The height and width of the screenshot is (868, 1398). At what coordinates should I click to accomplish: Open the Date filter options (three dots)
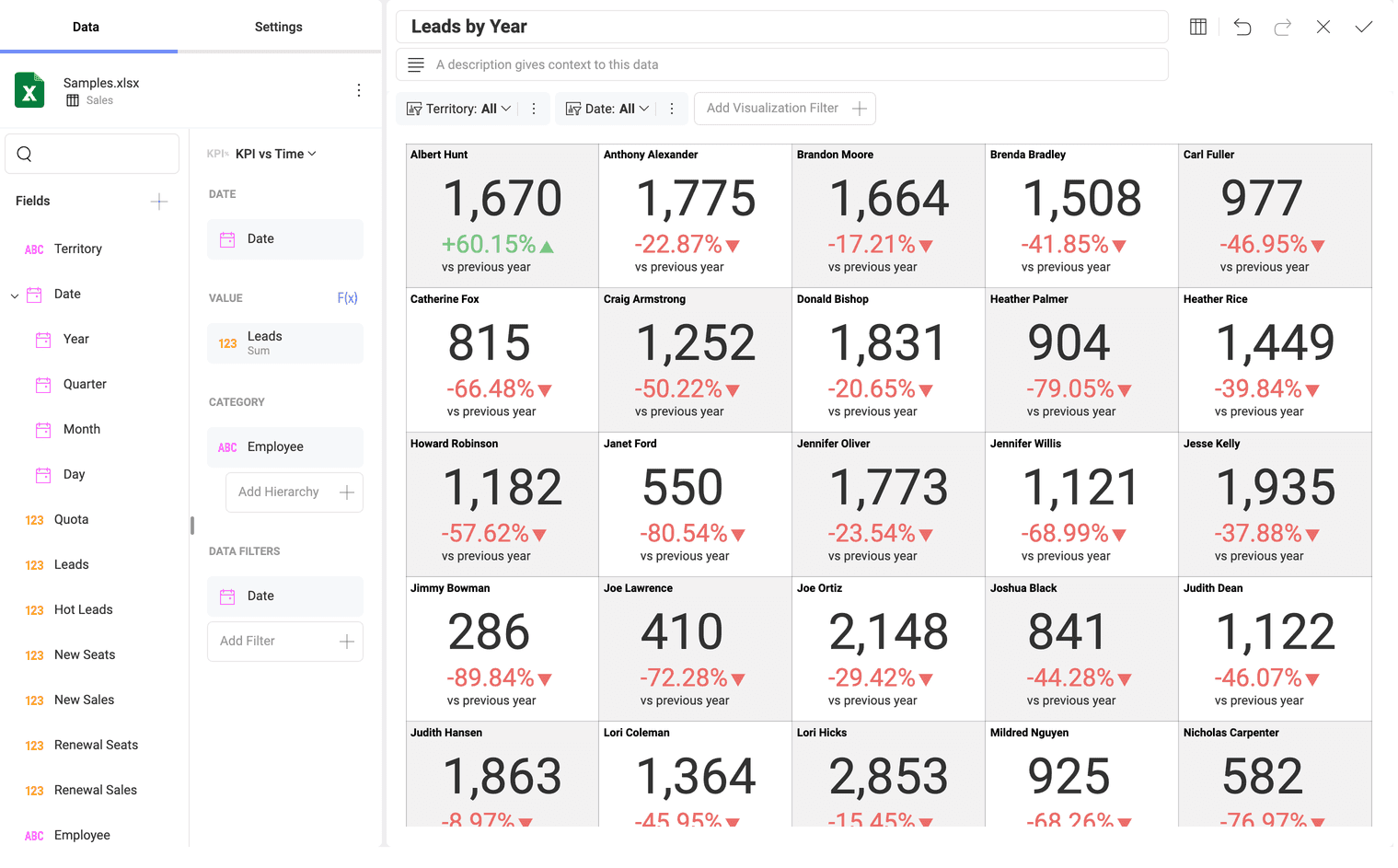click(672, 109)
